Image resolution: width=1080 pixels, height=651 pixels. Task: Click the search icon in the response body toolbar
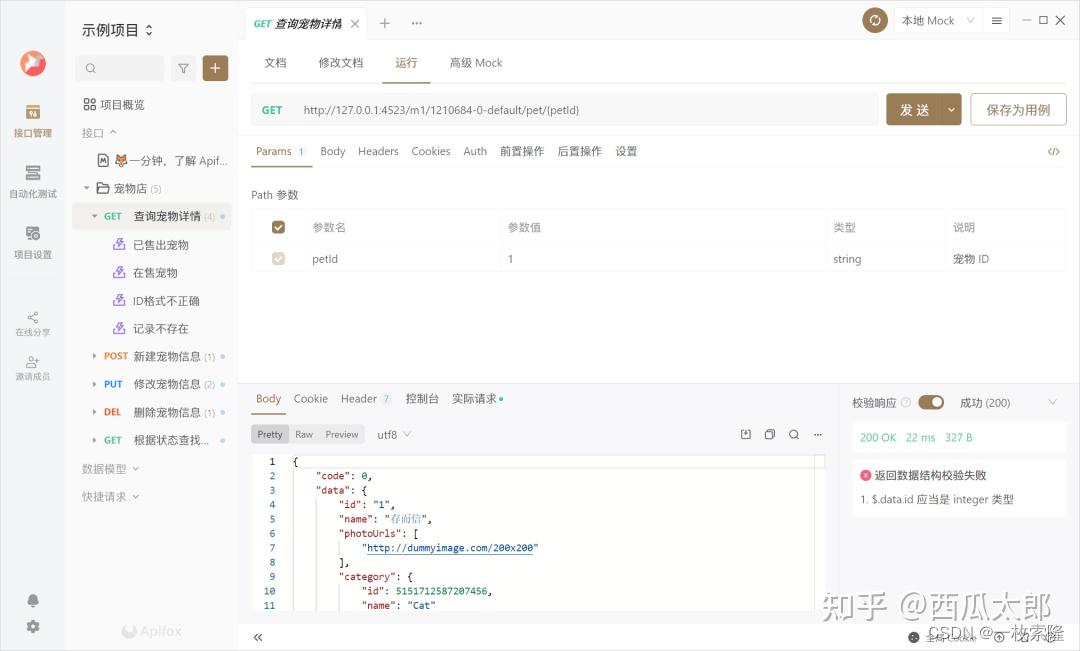coord(793,434)
